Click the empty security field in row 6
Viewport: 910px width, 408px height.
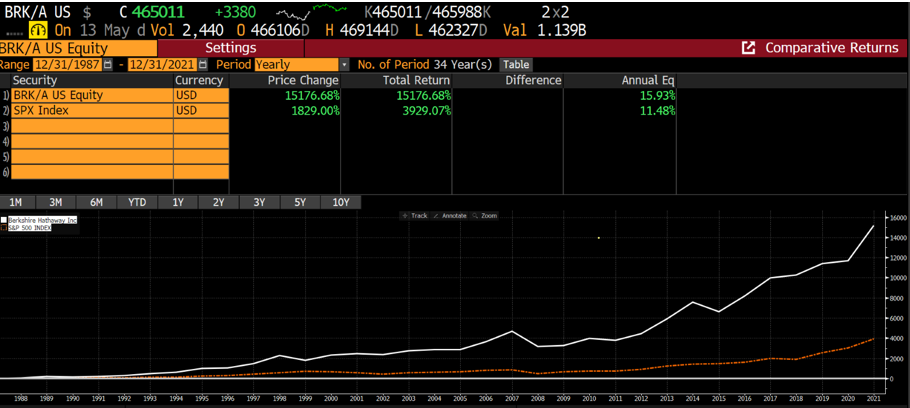point(92,172)
